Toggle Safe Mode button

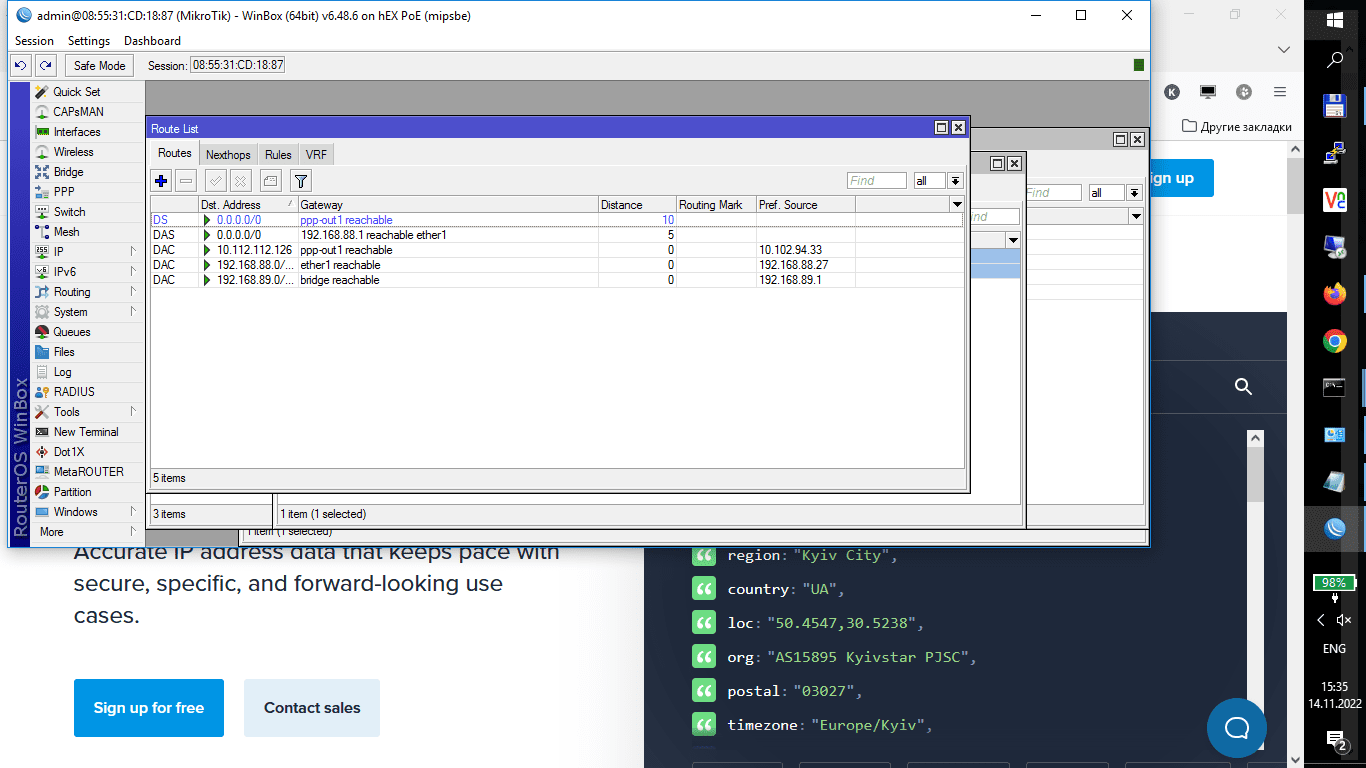(x=99, y=65)
